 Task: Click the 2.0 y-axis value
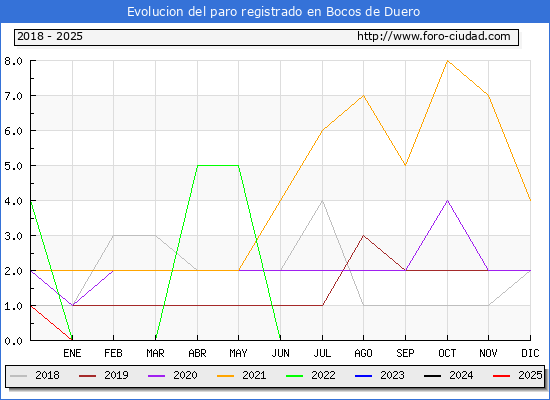pyautogui.click(x=13, y=271)
